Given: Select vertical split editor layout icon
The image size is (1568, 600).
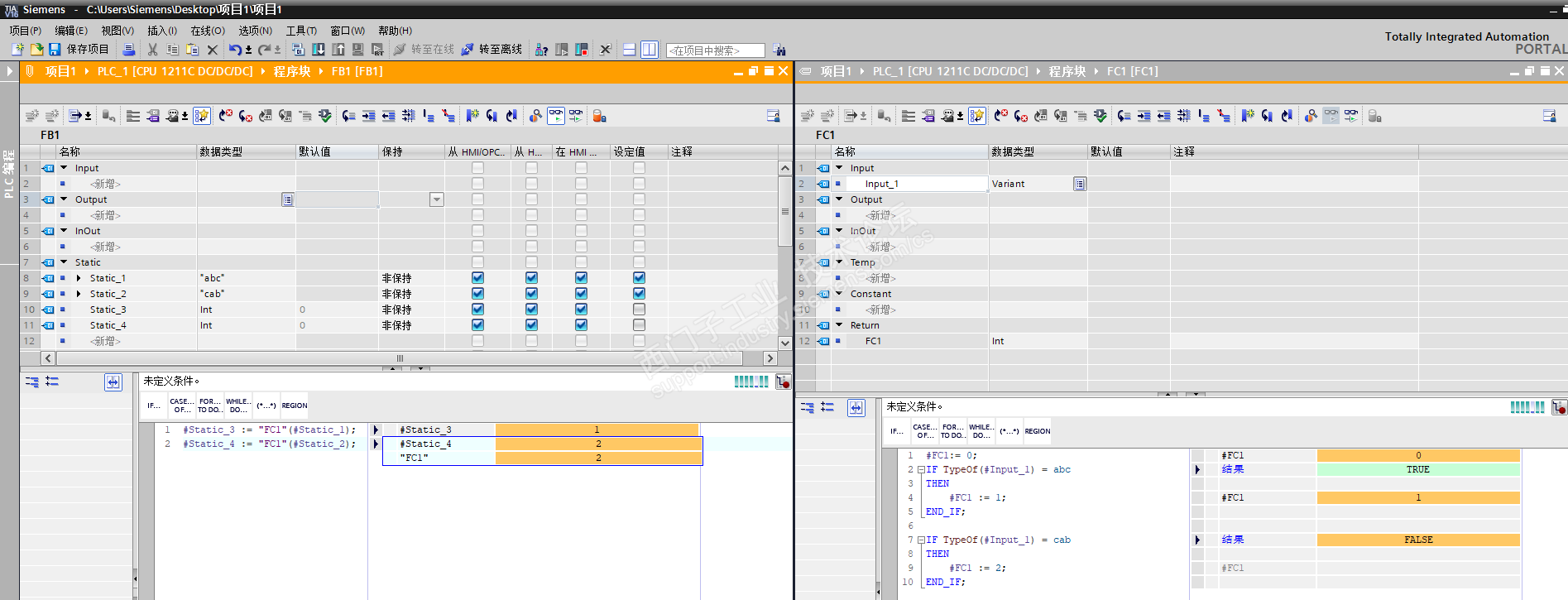Looking at the screenshot, I should click(650, 50).
